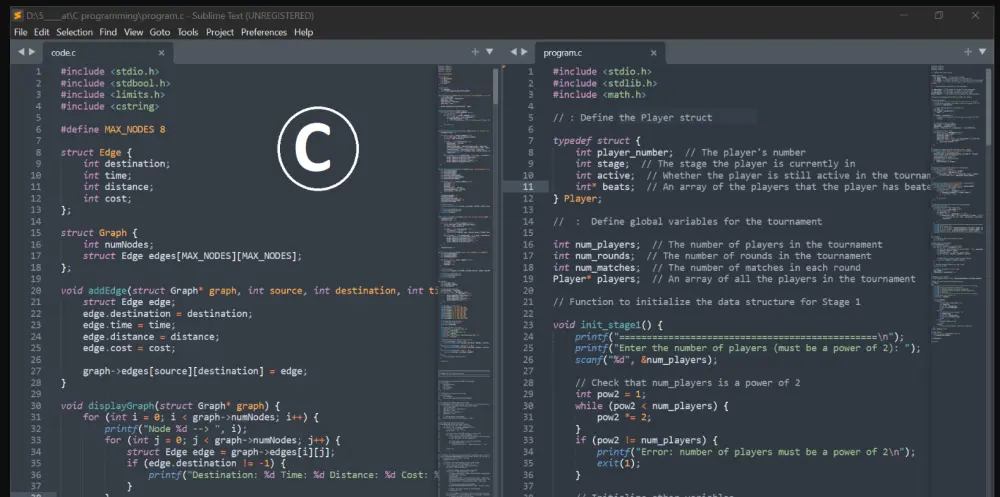Open the Project menu
Viewport: 1000px width, 497px height.
tap(219, 32)
